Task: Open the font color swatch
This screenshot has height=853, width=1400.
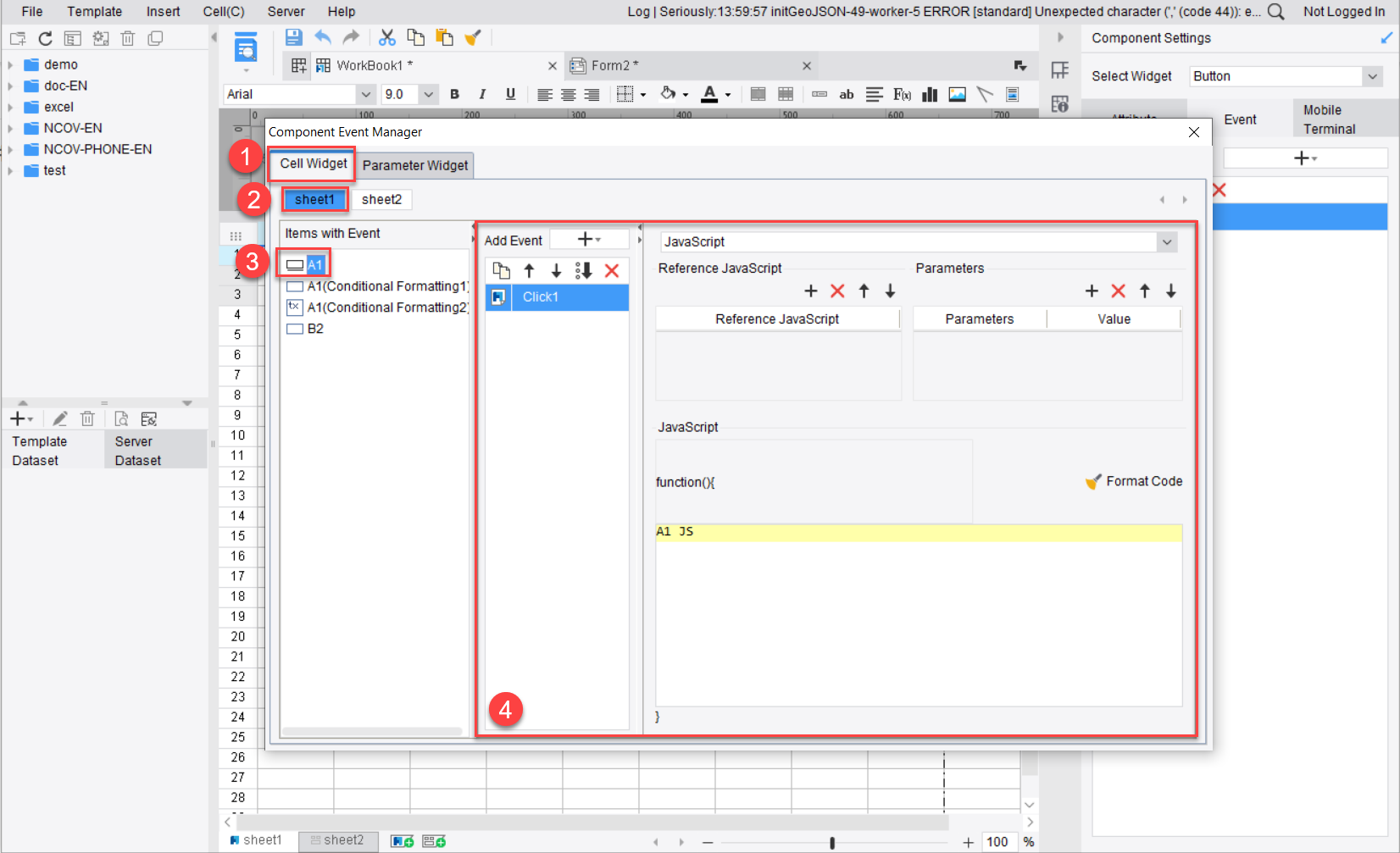Action: pos(710,94)
